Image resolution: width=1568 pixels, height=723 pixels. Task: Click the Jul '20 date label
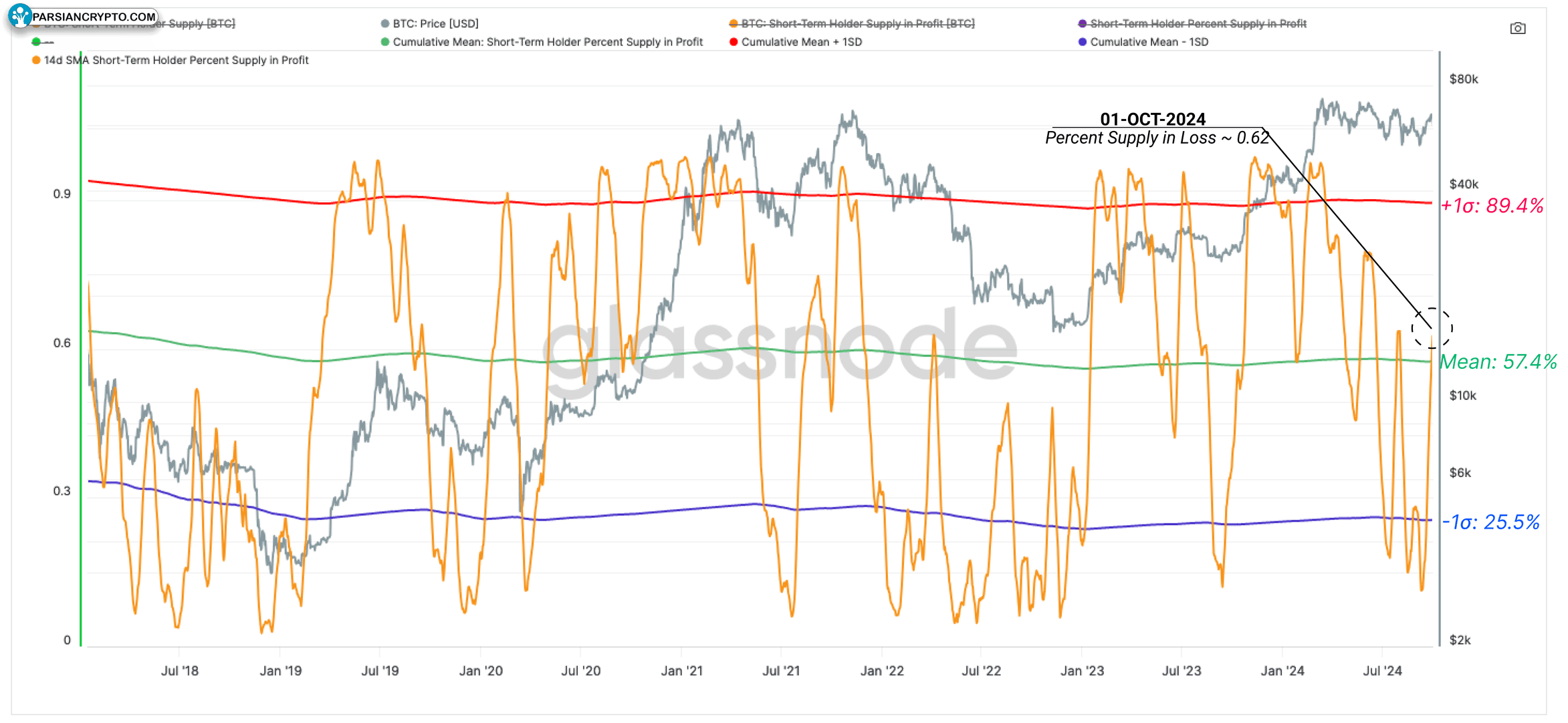pos(580,670)
